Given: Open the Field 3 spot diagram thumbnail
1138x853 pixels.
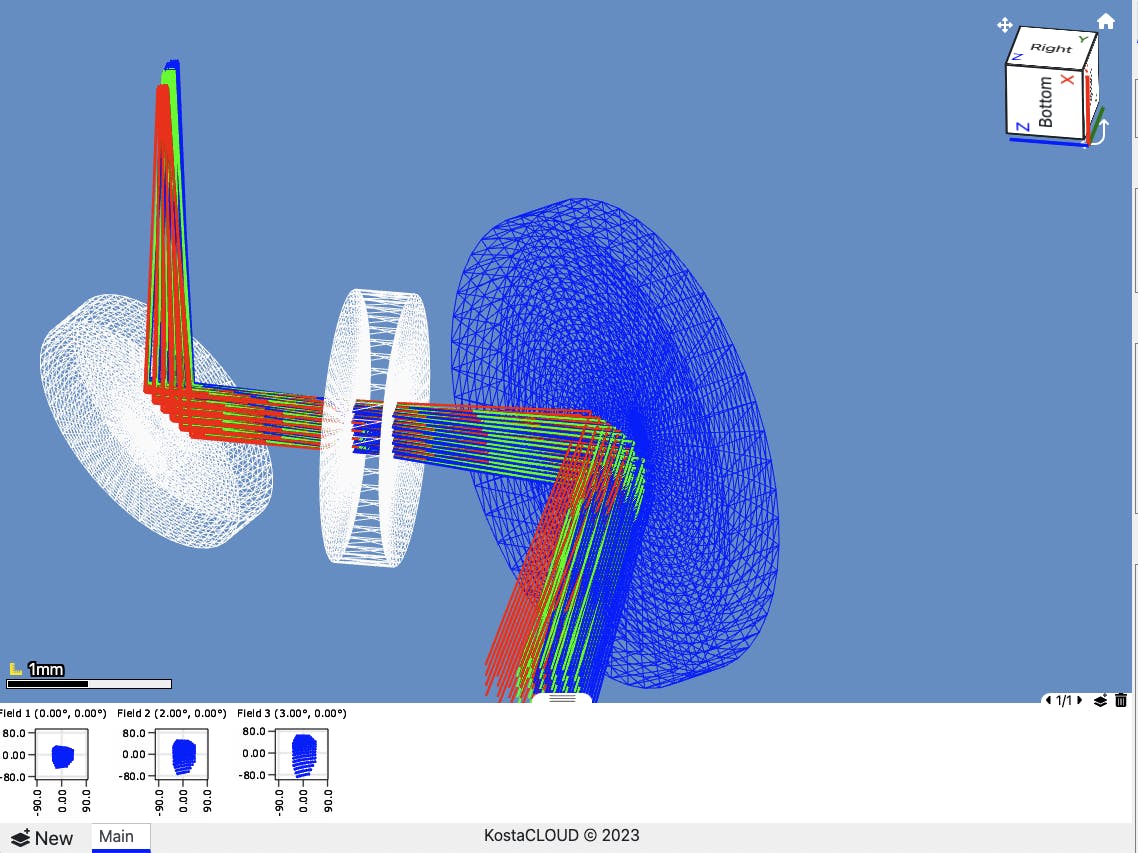Looking at the screenshot, I should point(302,754).
